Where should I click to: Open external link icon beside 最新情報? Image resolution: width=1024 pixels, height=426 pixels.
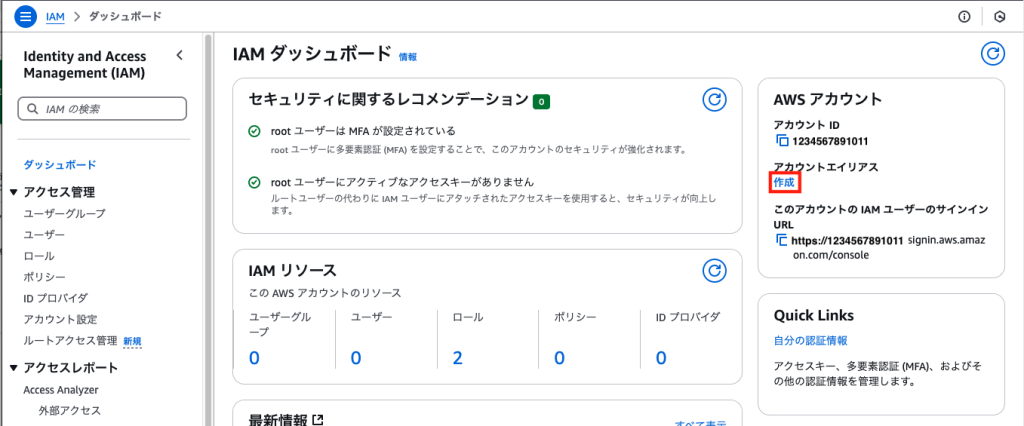click(317, 419)
